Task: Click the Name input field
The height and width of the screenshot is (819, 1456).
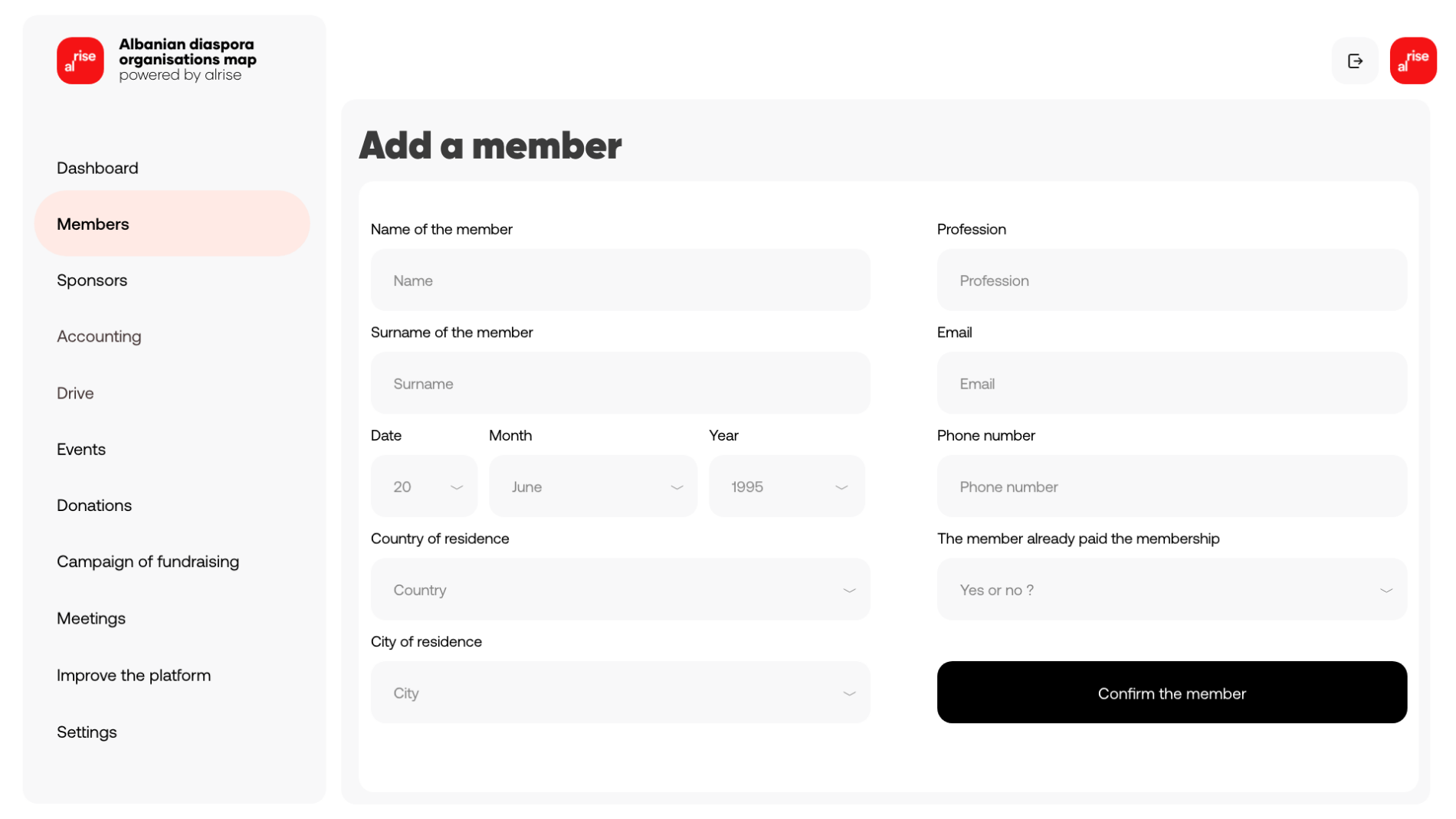Action: tap(620, 280)
